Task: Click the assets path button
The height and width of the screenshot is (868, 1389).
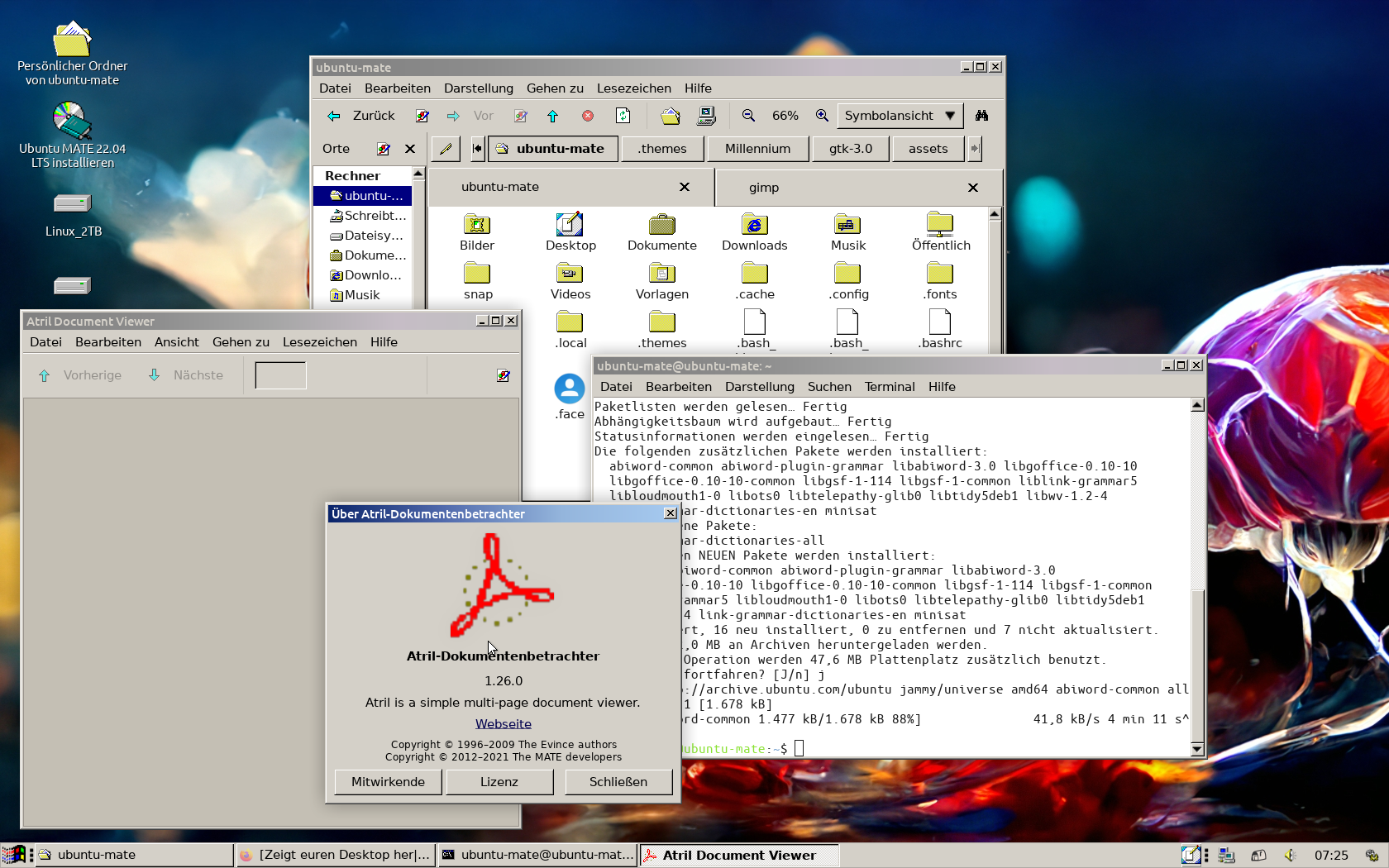Action: point(928,149)
